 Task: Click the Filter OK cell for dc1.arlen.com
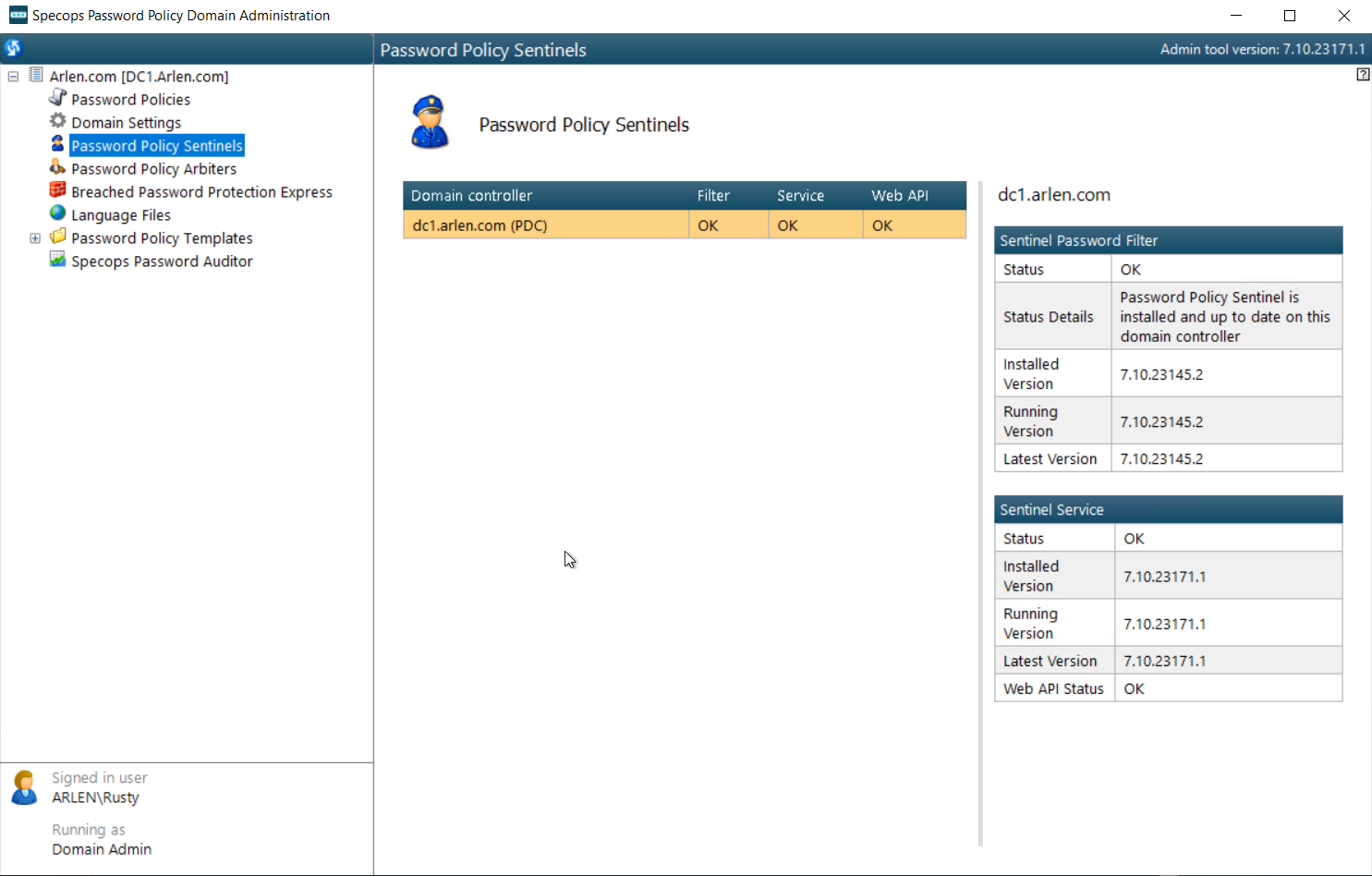[729, 225]
